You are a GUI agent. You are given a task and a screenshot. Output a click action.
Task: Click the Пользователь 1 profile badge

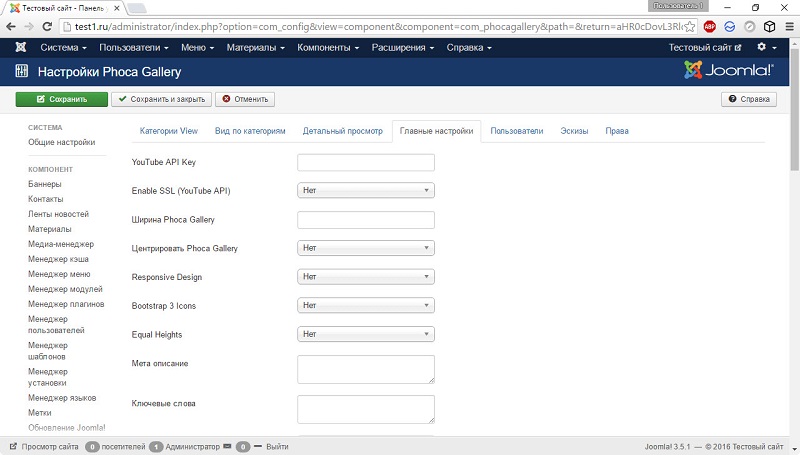[678, 6]
